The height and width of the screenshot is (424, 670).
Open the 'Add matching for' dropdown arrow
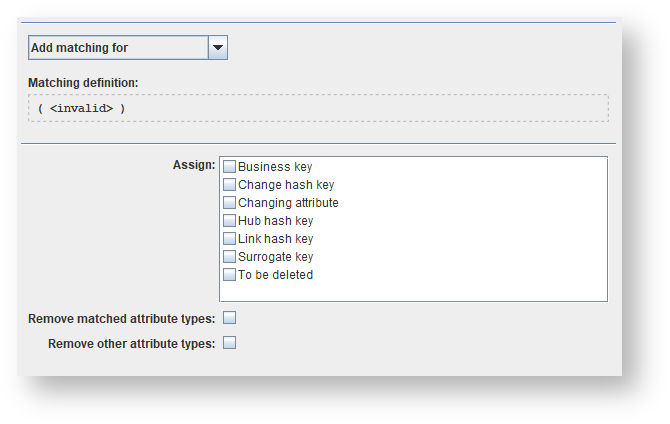click(218, 48)
